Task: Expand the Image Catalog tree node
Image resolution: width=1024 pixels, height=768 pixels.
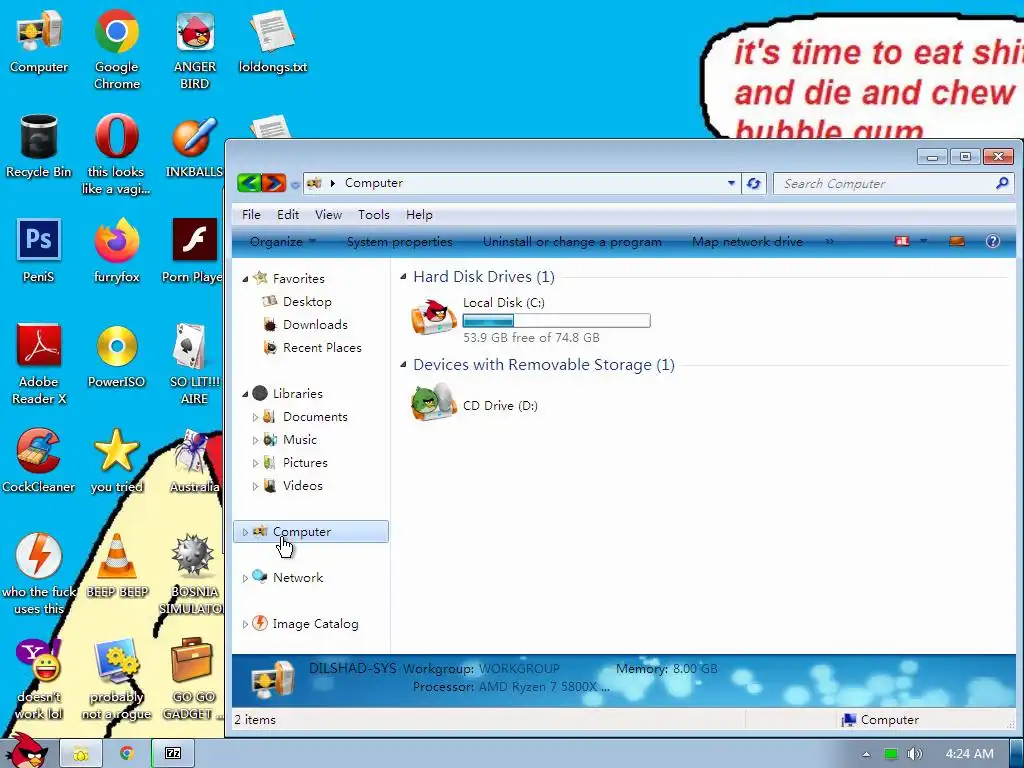Action: click(245, 624)
